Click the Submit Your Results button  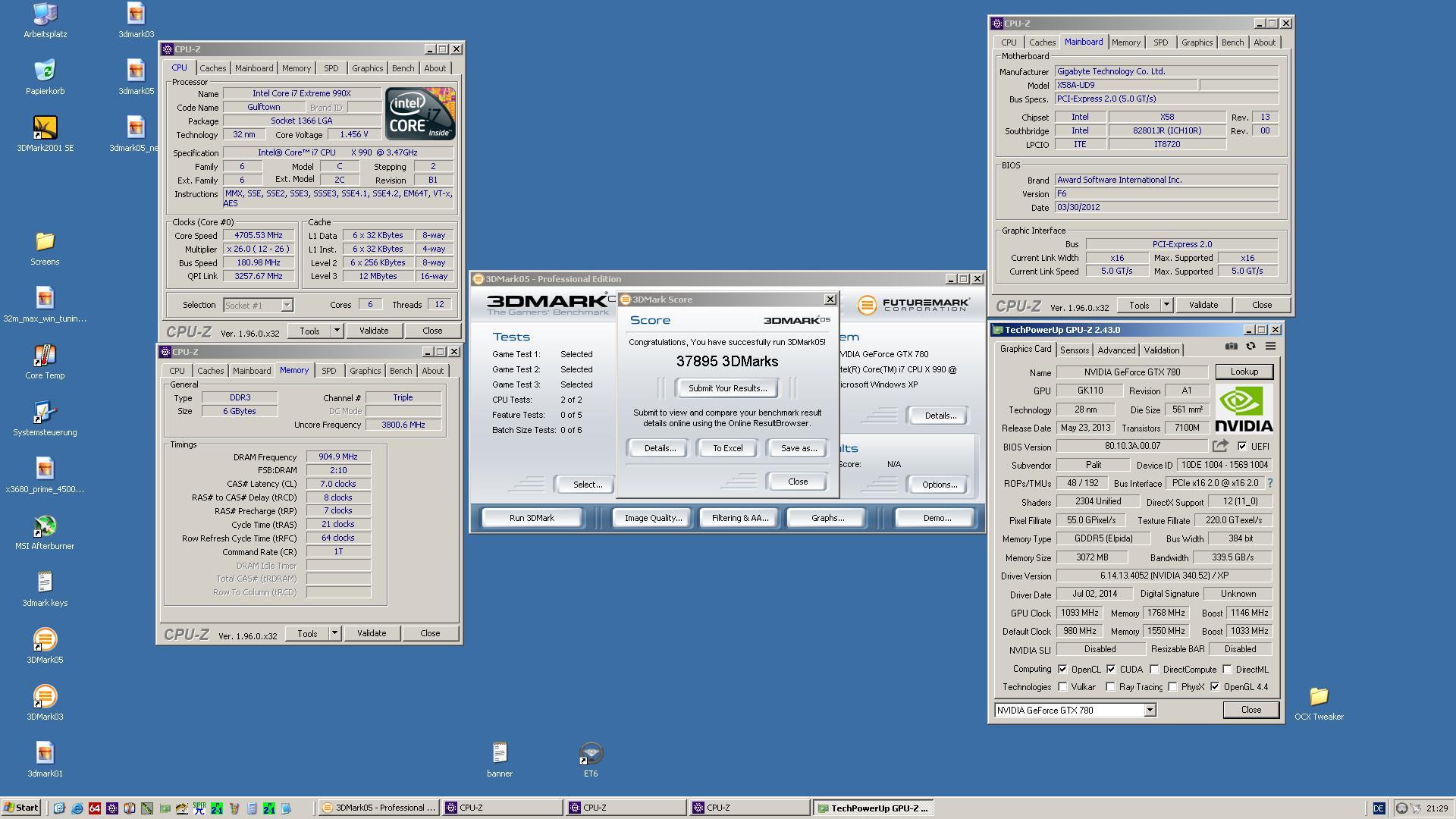[727, 388]
